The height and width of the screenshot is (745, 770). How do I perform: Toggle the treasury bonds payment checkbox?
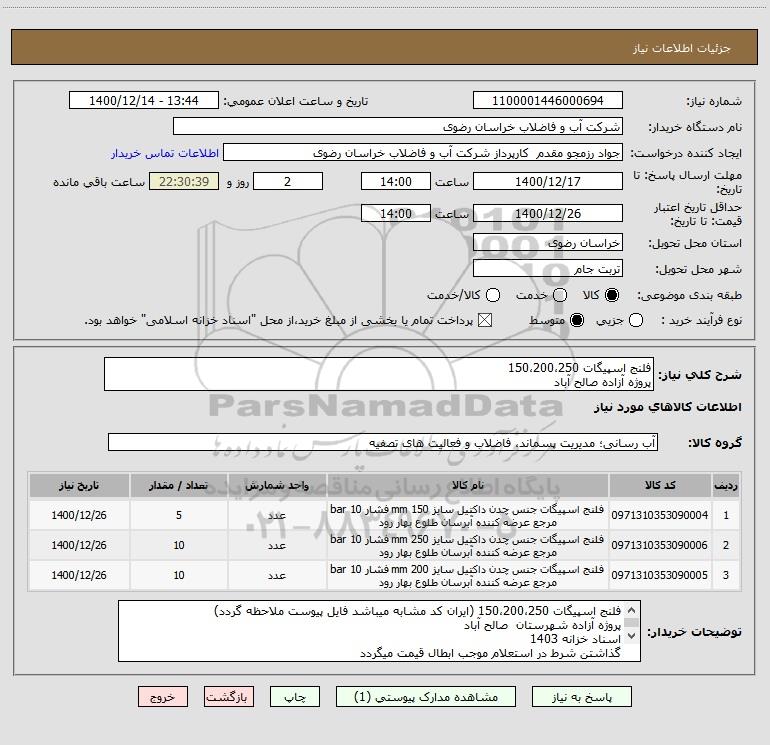[485, 320]
